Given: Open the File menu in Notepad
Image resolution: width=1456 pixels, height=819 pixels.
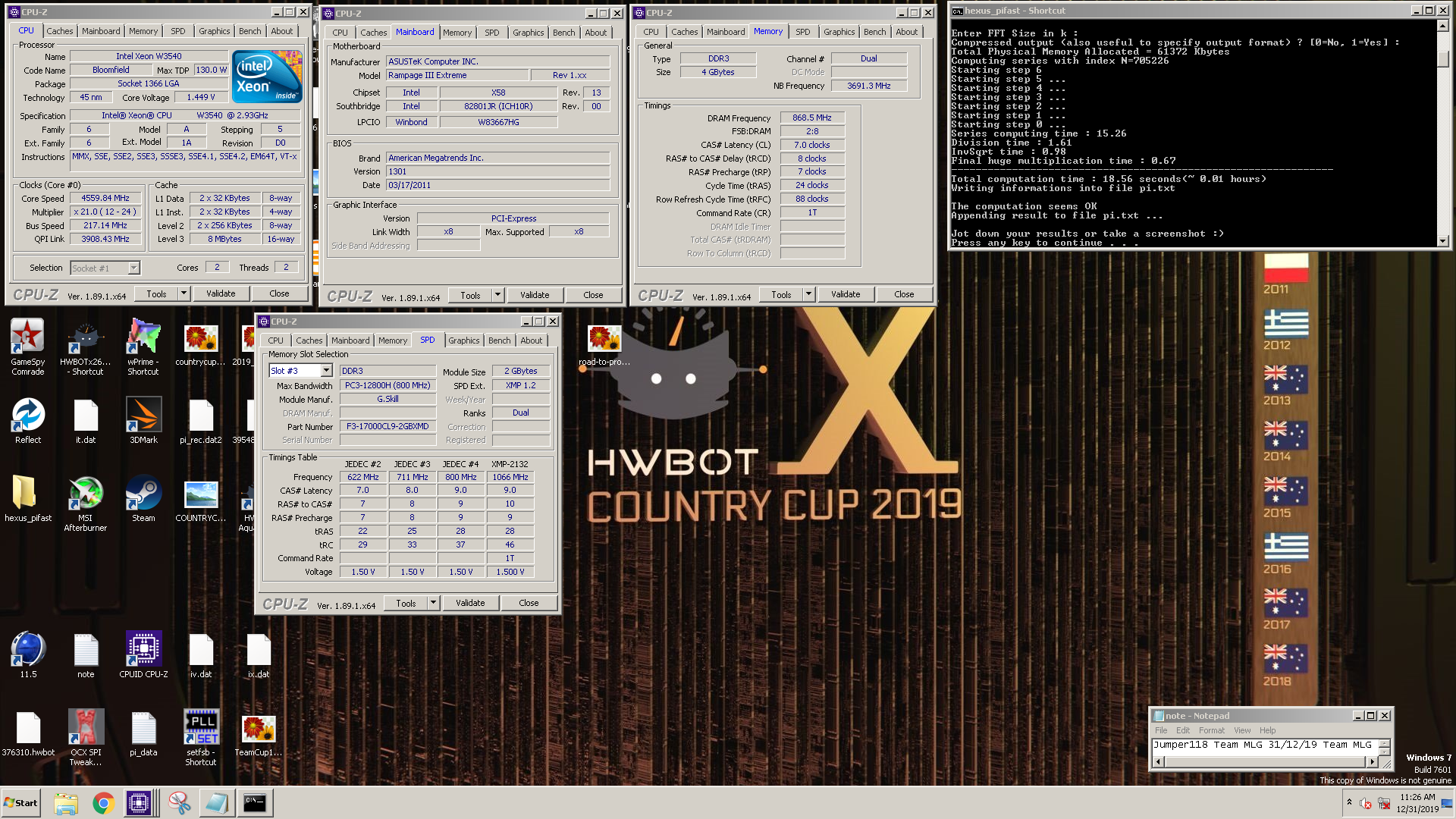Looking at the screenshot, I should pos(1161,730).
